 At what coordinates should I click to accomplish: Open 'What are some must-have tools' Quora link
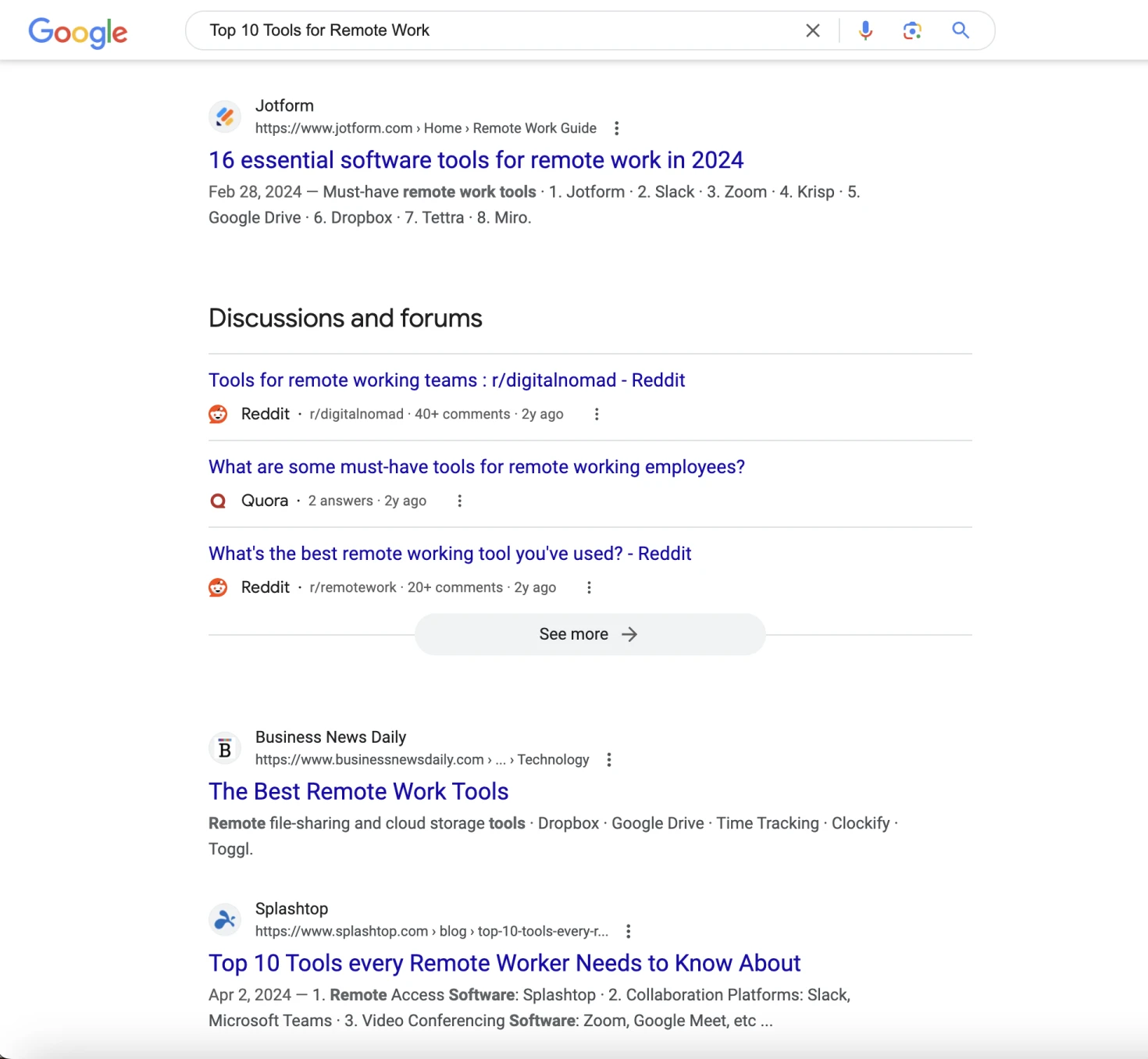476,467
